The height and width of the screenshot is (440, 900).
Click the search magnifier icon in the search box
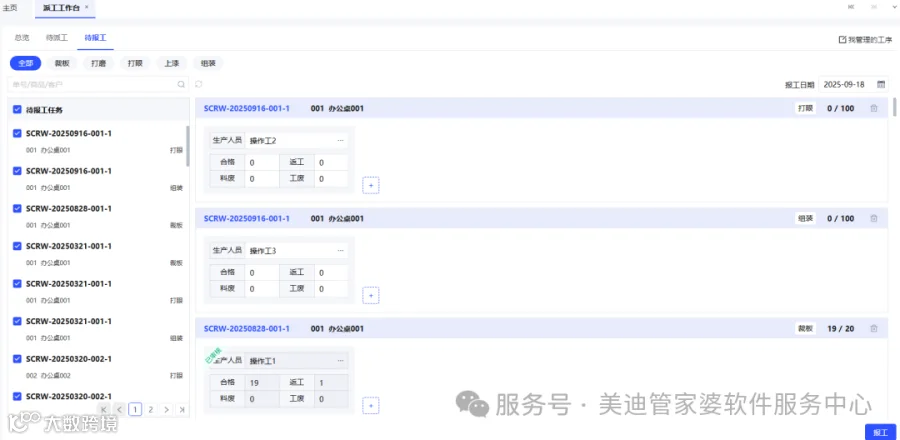[181, 84]
